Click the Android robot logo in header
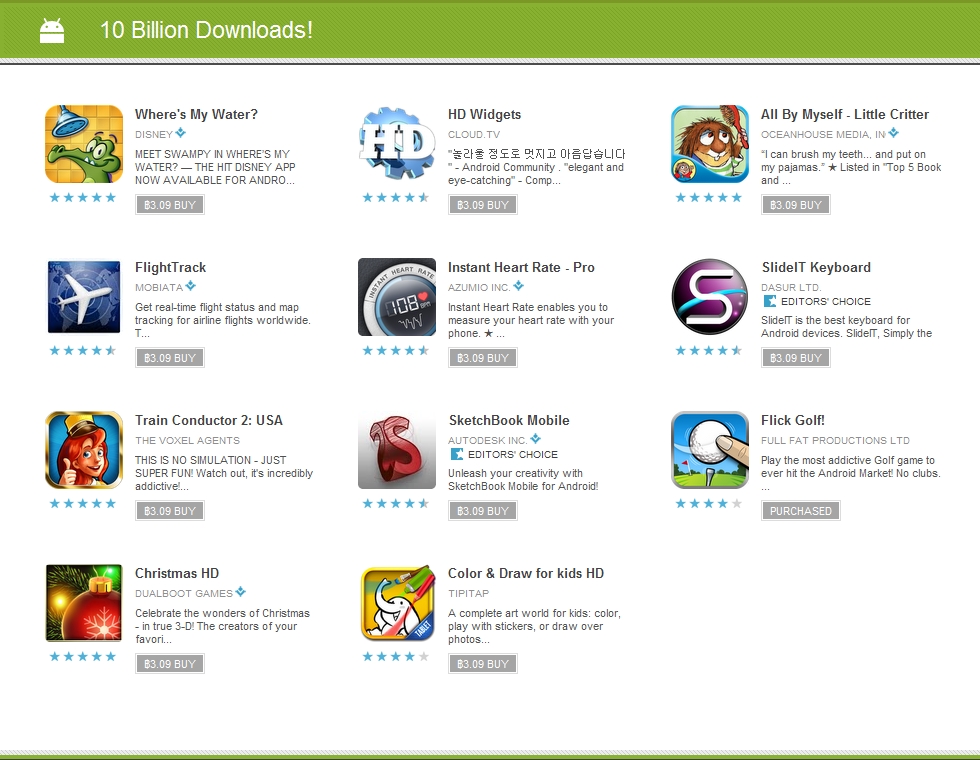The height and width of the screenshot is (760, 980). (52, 31)
